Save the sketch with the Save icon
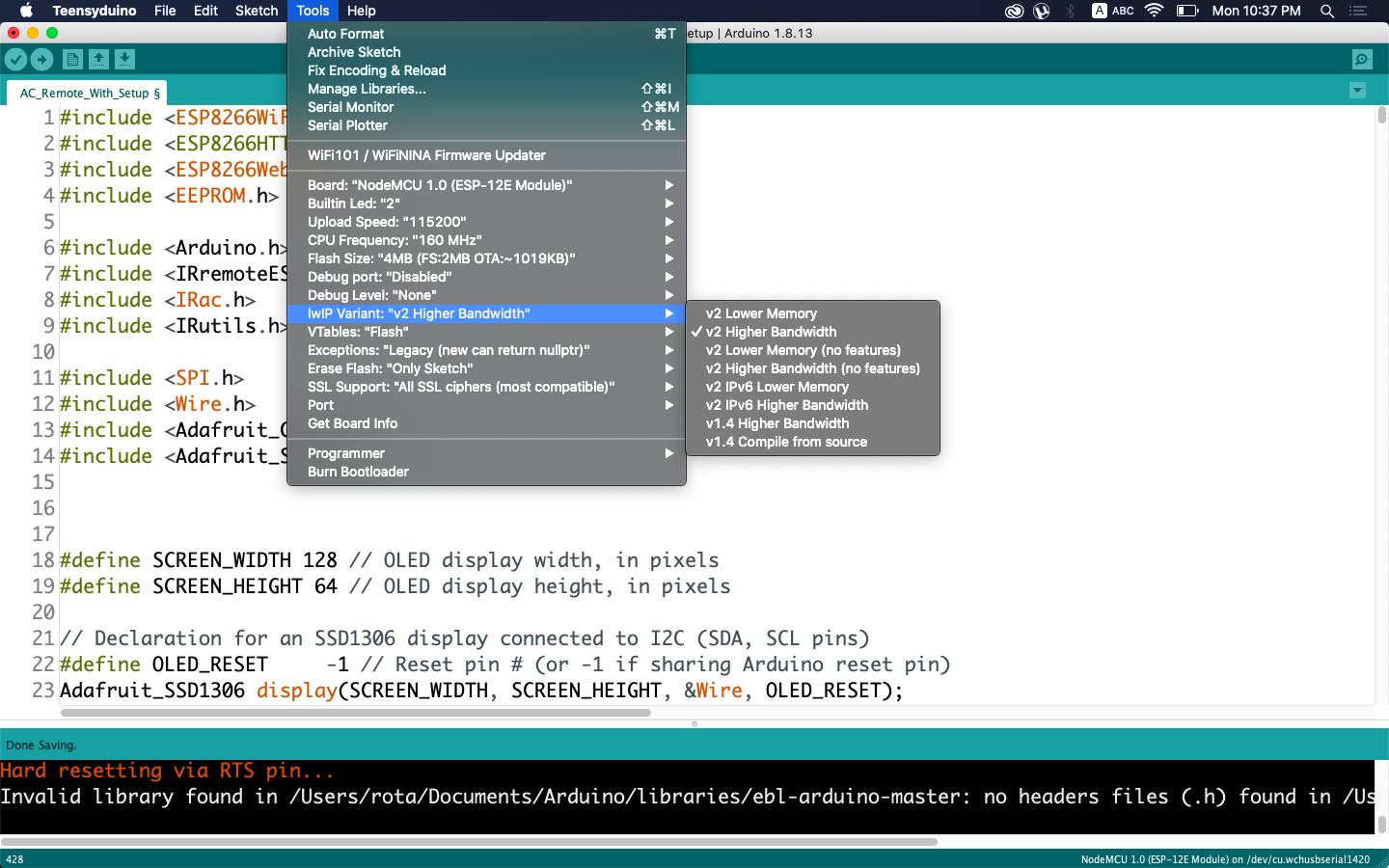The height and width of the screenshot is (868, 1389). pos(124,60)
